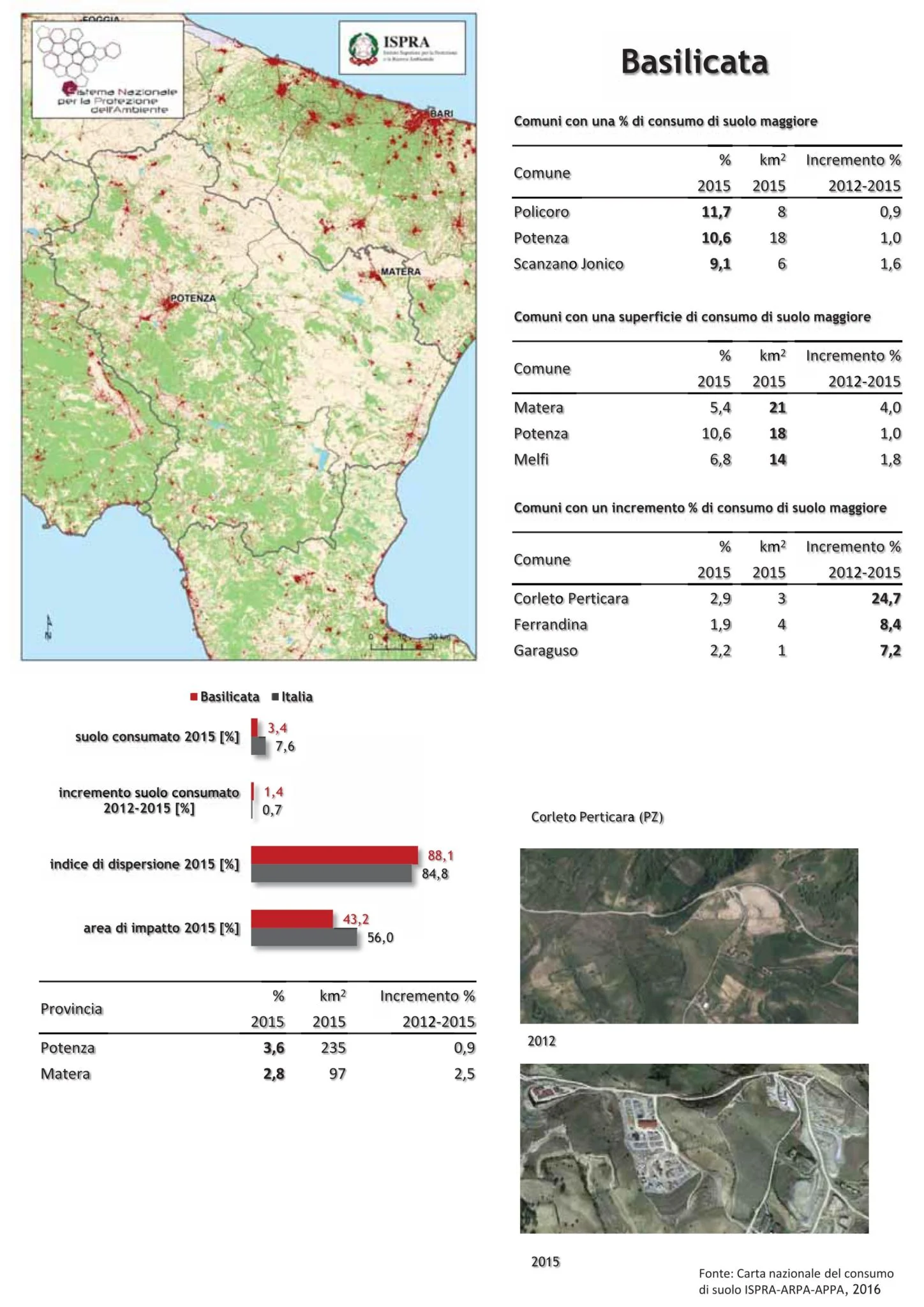Click 'Corleto Perticara' in the increment table

pos(571,599)
